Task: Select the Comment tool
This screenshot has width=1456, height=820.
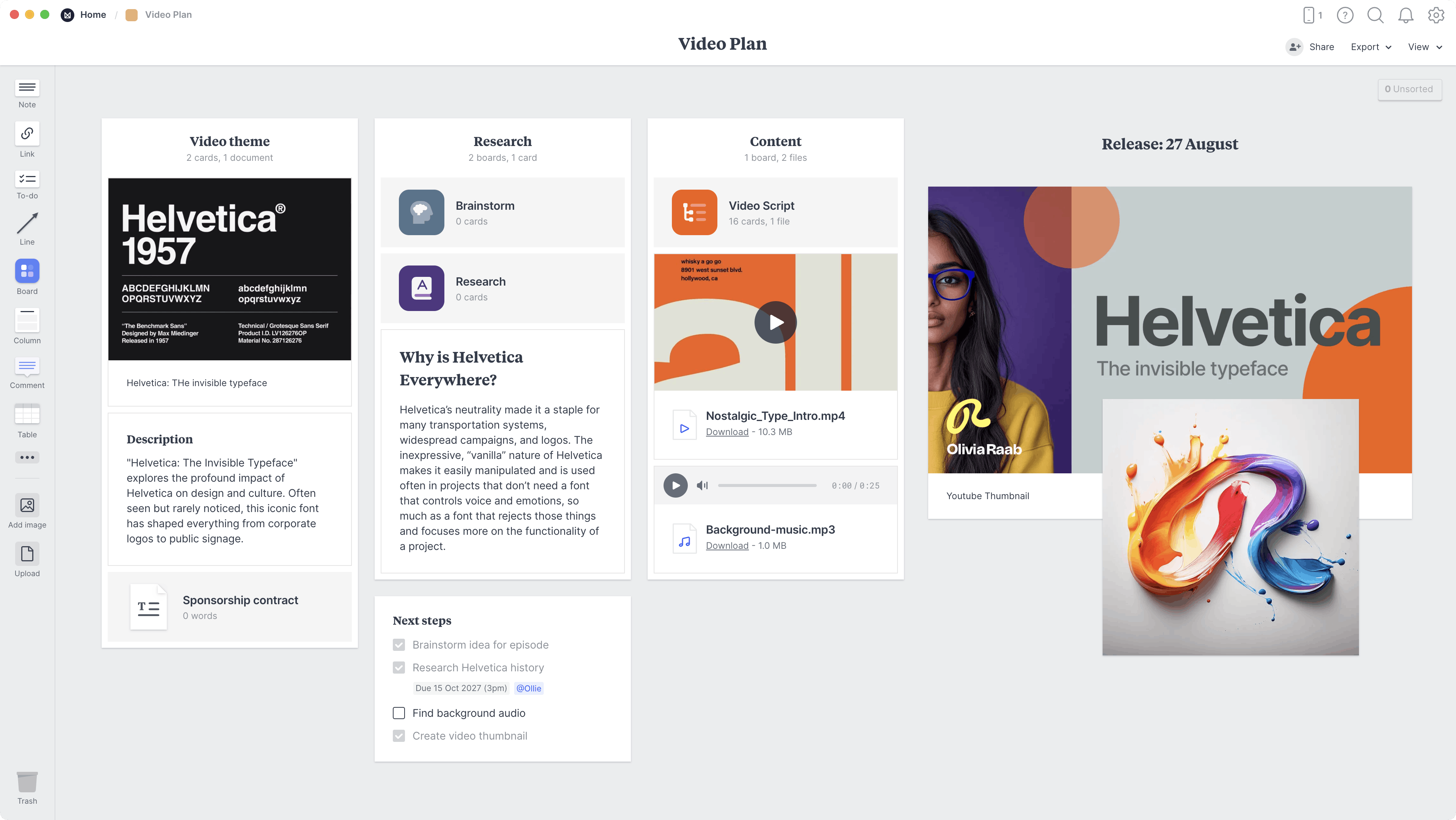Action: click(x=27, y=374)
